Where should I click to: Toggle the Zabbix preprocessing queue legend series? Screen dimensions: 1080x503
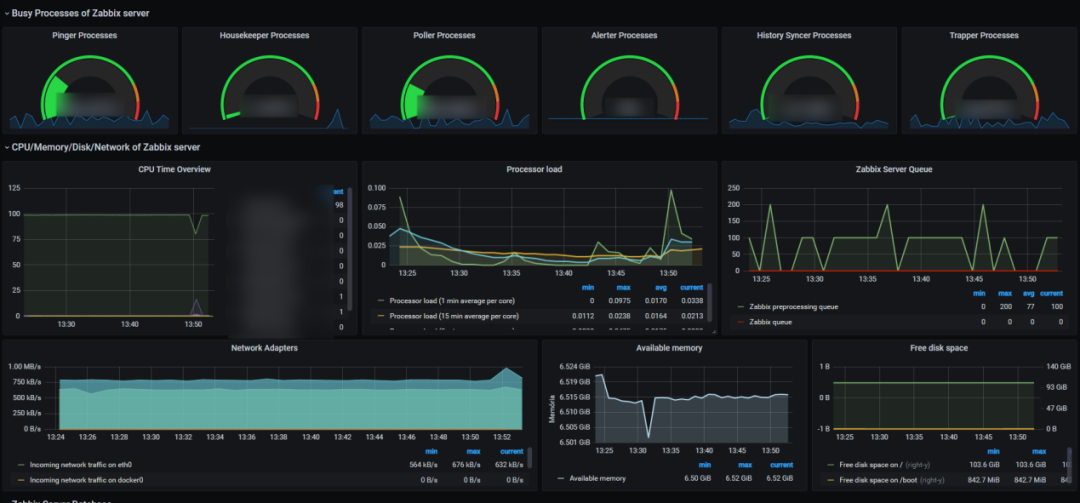(x=801, y=308)
